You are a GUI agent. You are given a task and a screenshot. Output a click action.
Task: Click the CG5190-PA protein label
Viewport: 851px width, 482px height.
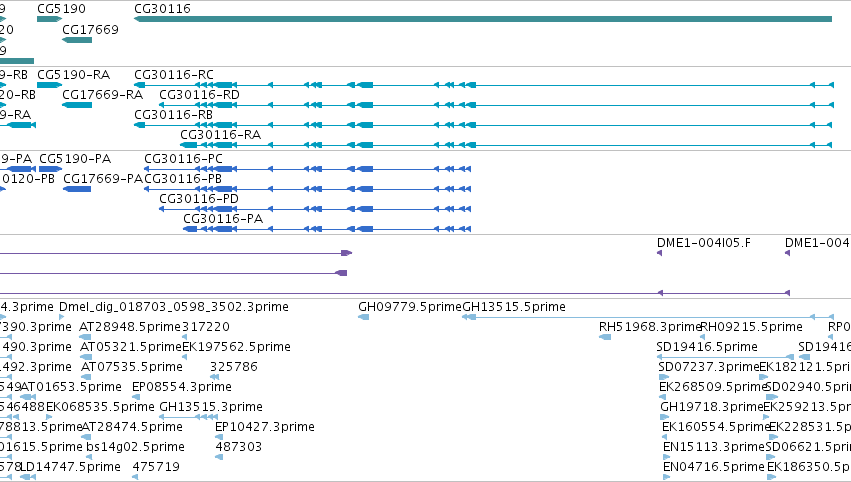point(75,158)
